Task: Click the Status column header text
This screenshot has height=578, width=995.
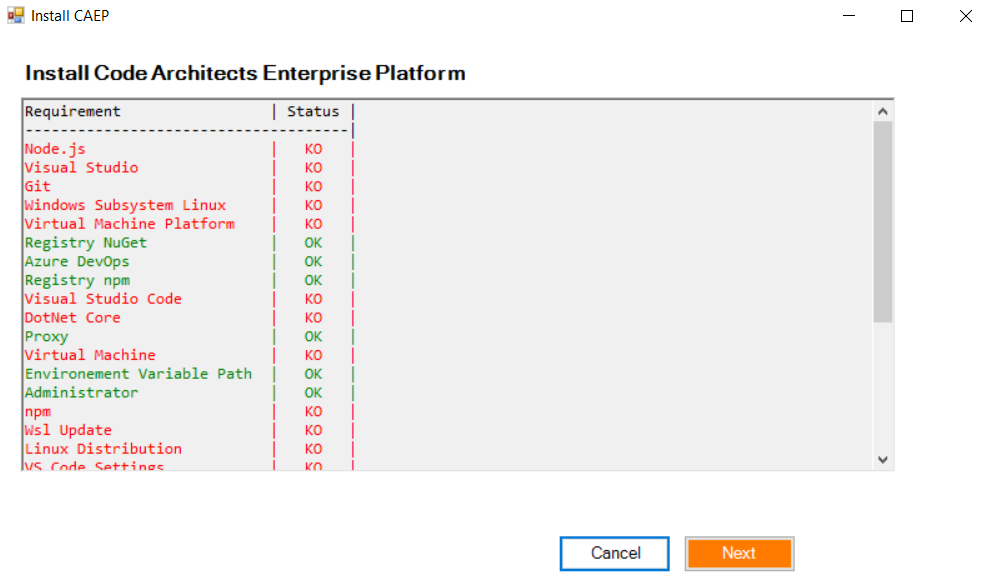Action: (x=313, y=112)
